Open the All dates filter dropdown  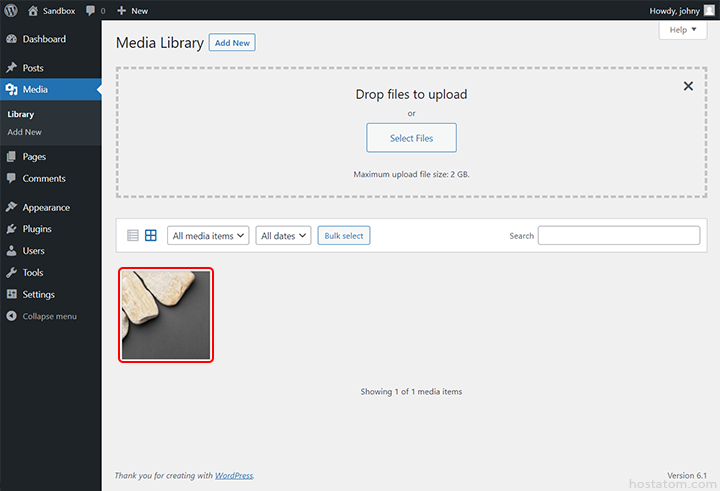284,236
